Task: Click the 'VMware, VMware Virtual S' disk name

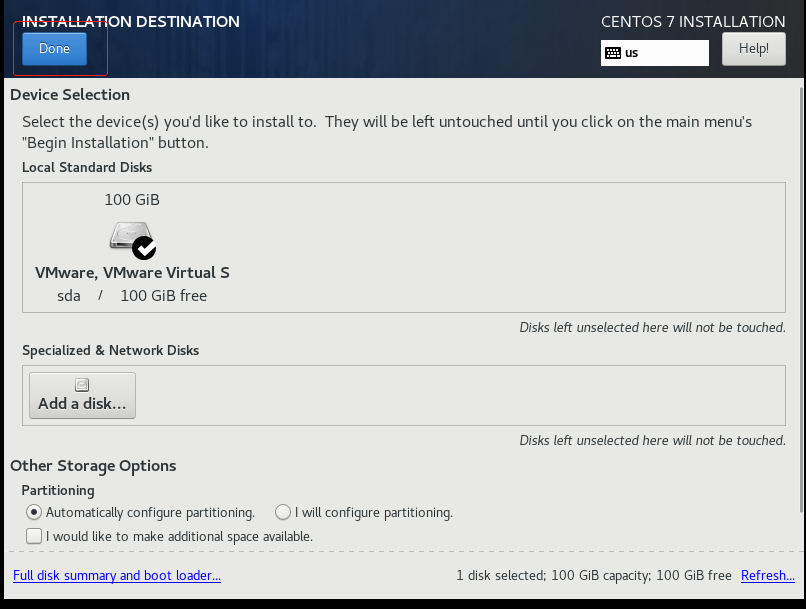Action: (132, 272)
